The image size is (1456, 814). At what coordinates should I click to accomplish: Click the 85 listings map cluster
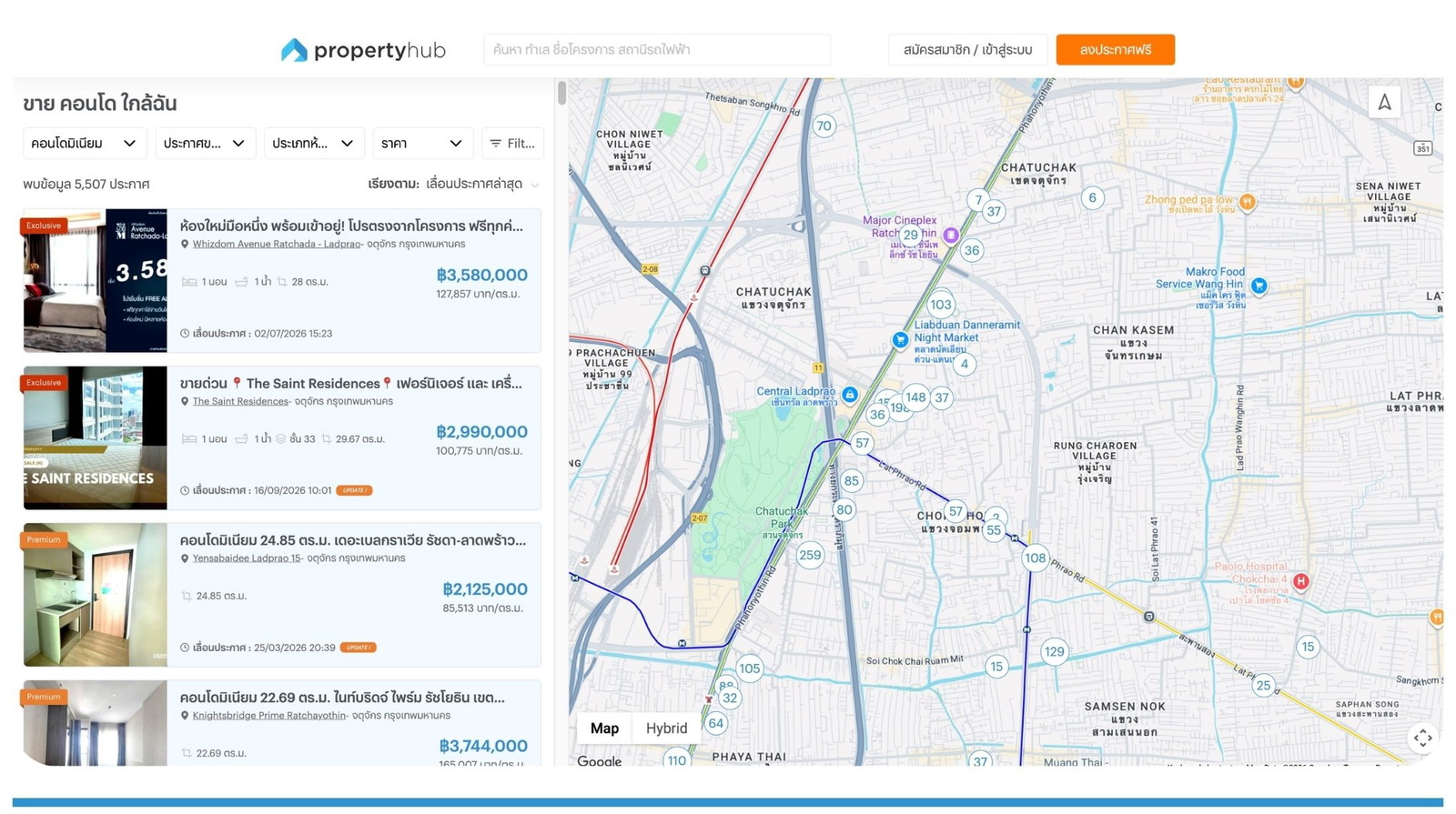click(851, 481)
